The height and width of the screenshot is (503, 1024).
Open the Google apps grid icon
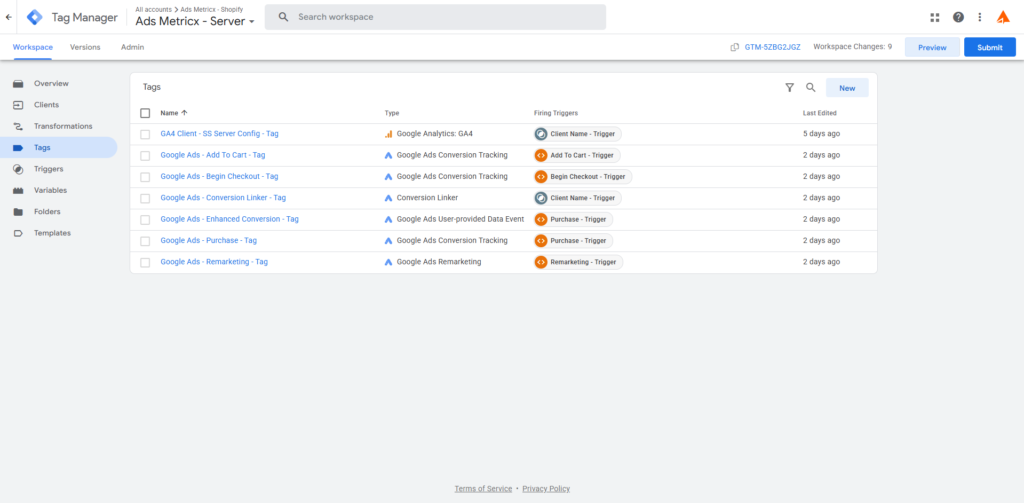[935, 17]
